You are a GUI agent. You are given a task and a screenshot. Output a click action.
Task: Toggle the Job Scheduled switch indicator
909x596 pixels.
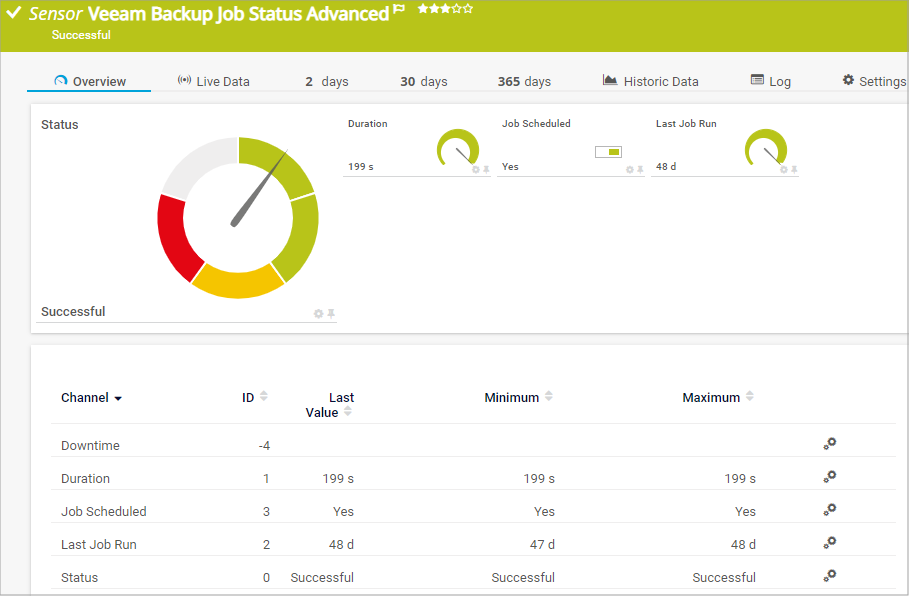click(608, 152)
